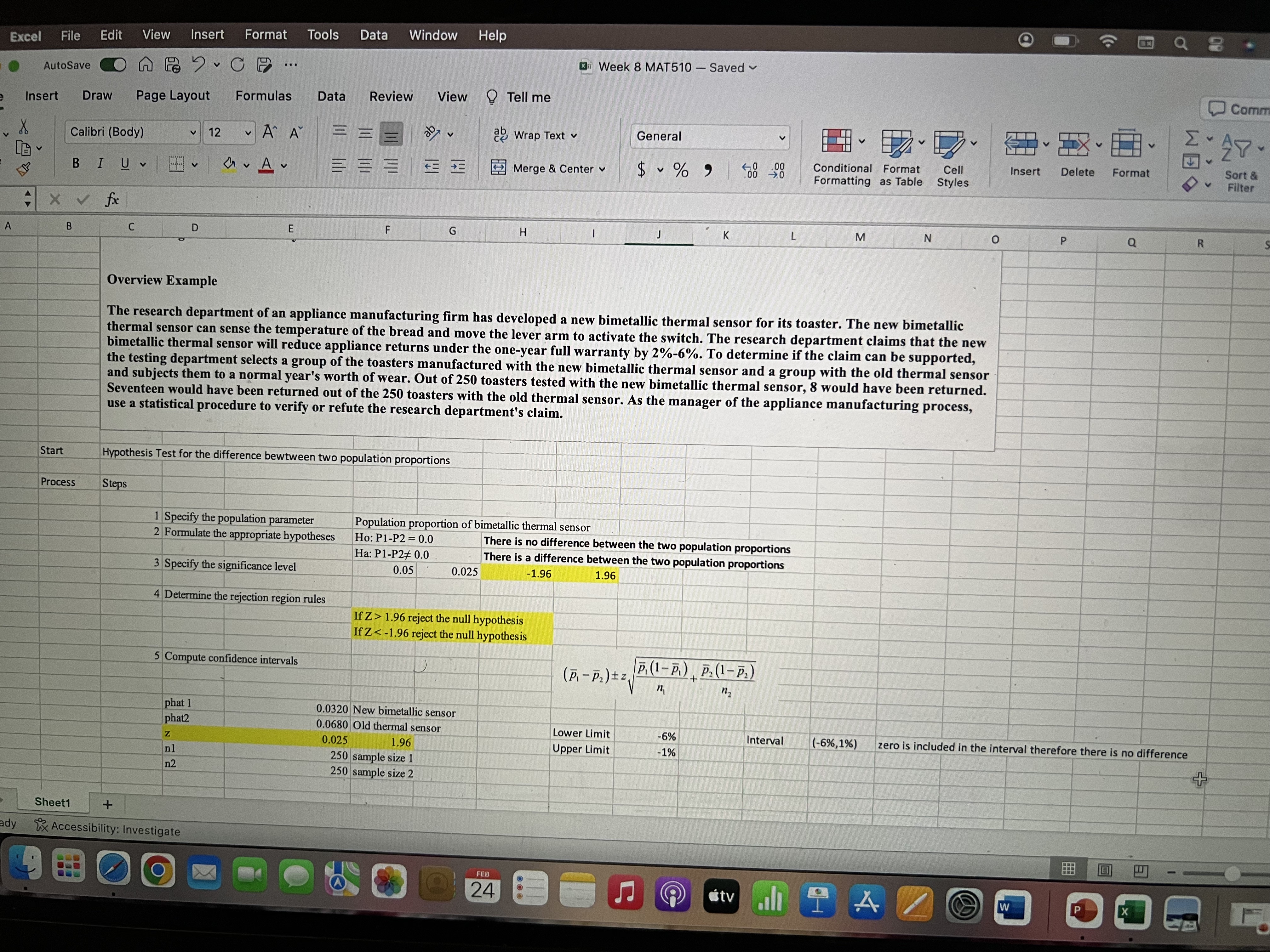Image resolution: width=1270 pixels, height=952 pixels.
Task: Toggle the AutoSave switch
Action: [113, 65]
